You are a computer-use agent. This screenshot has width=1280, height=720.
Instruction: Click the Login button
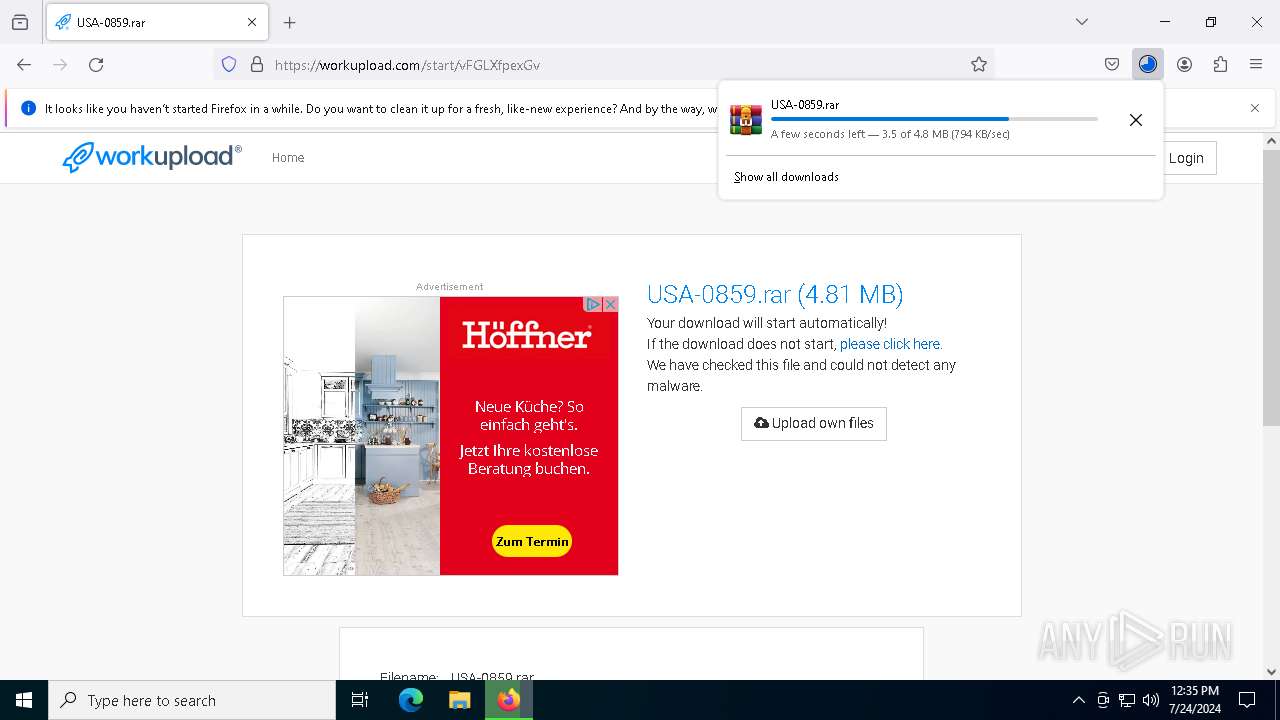point(1186,158)
